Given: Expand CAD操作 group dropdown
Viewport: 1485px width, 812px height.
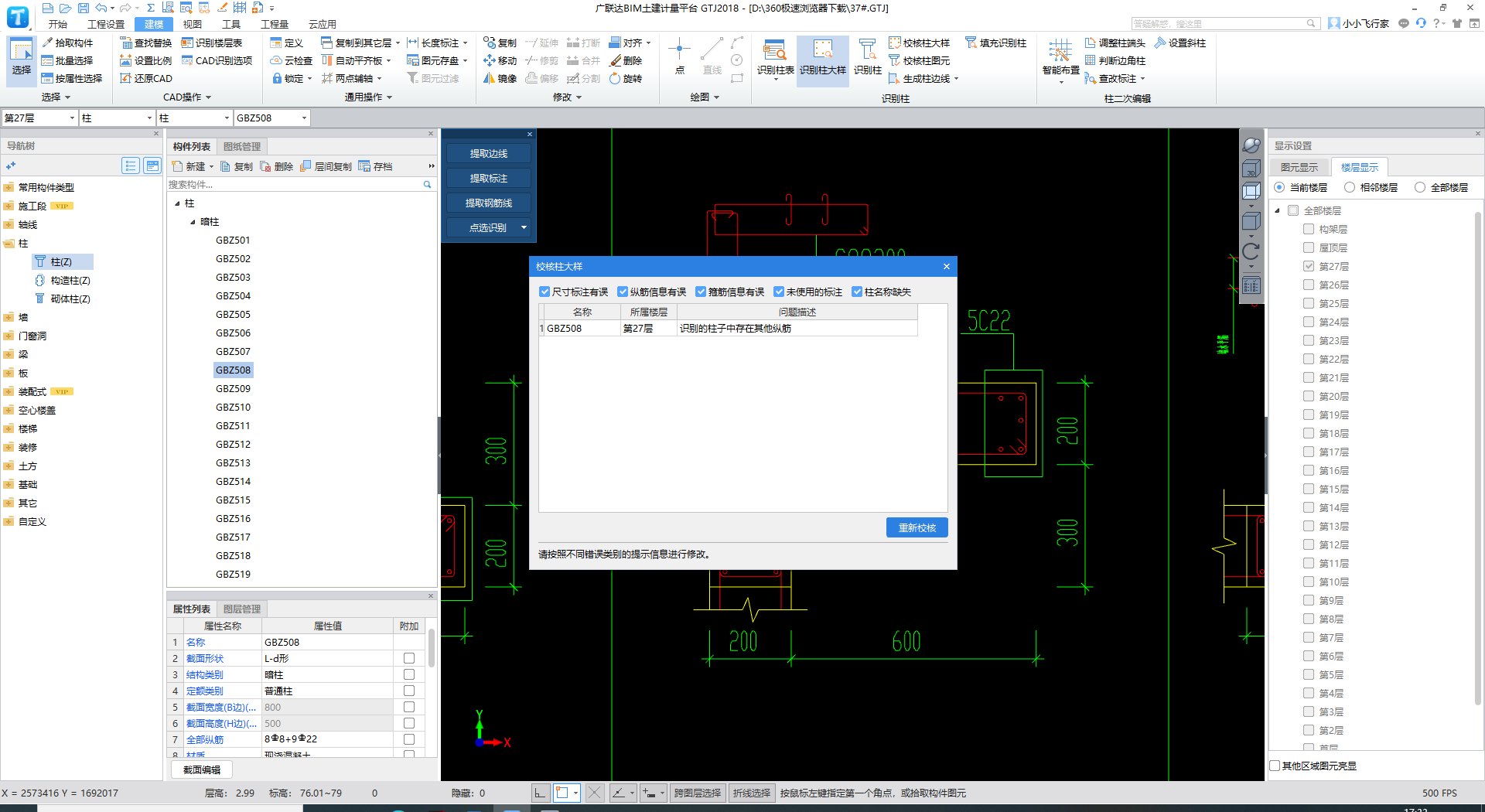Looking at the screenshot, I should pos(208,97).
